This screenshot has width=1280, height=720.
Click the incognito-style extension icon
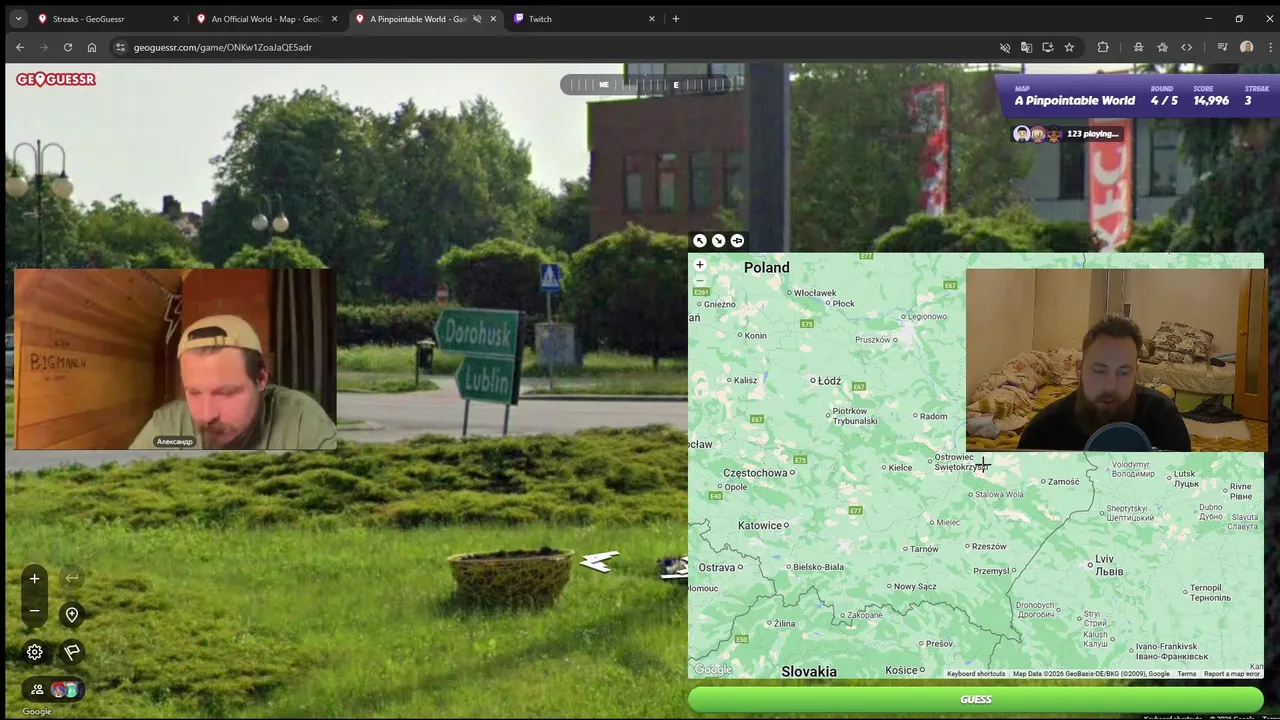coord(1138,47)
